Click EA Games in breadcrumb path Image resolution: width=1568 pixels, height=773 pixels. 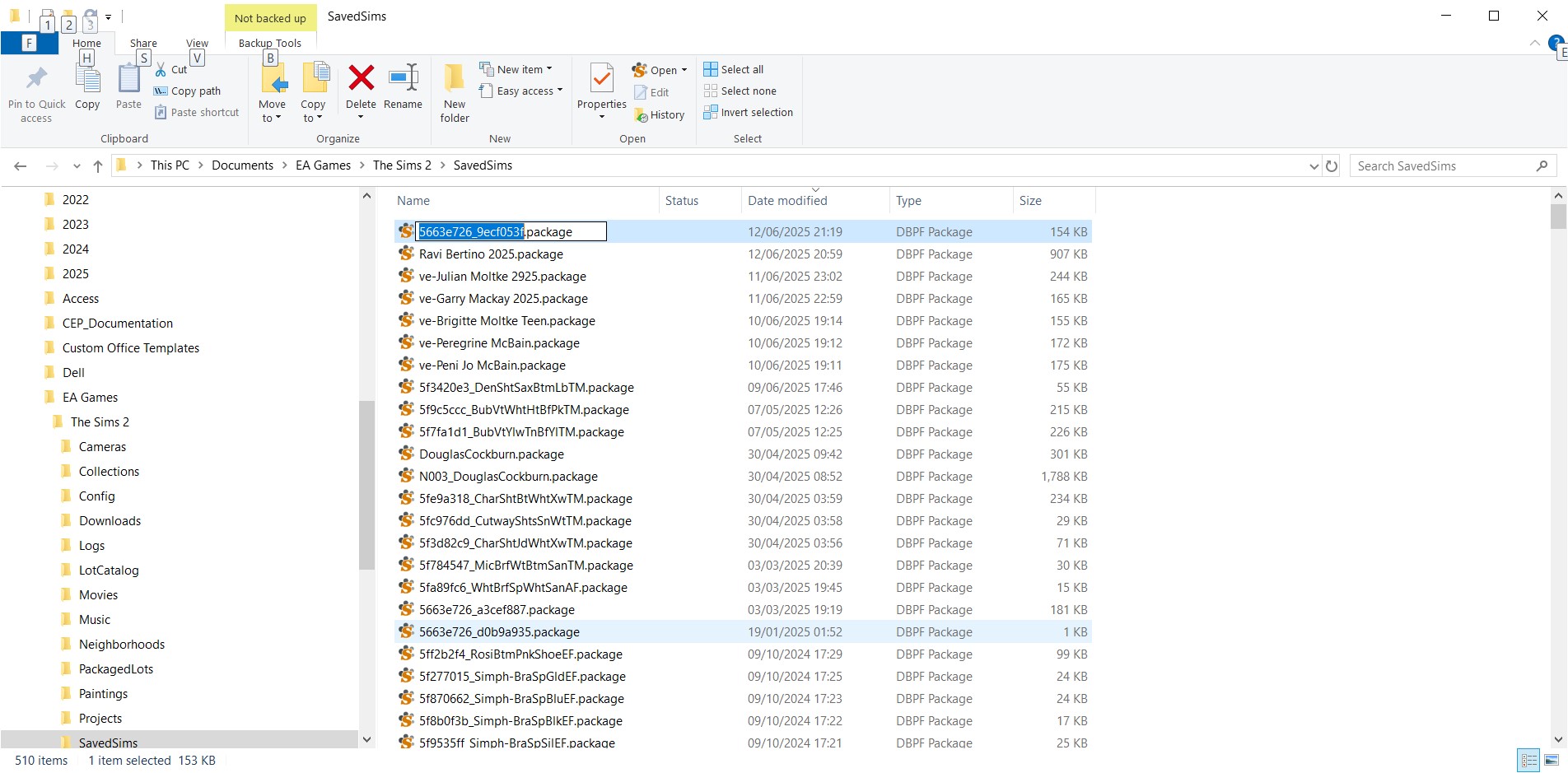pyautogui.click(x=323, y=165)
